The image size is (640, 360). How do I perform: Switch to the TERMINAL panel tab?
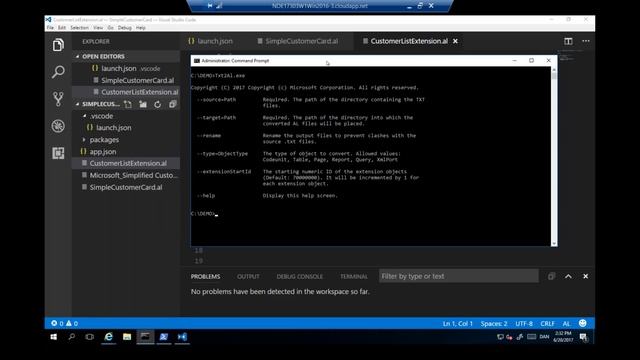coord(354,277)
